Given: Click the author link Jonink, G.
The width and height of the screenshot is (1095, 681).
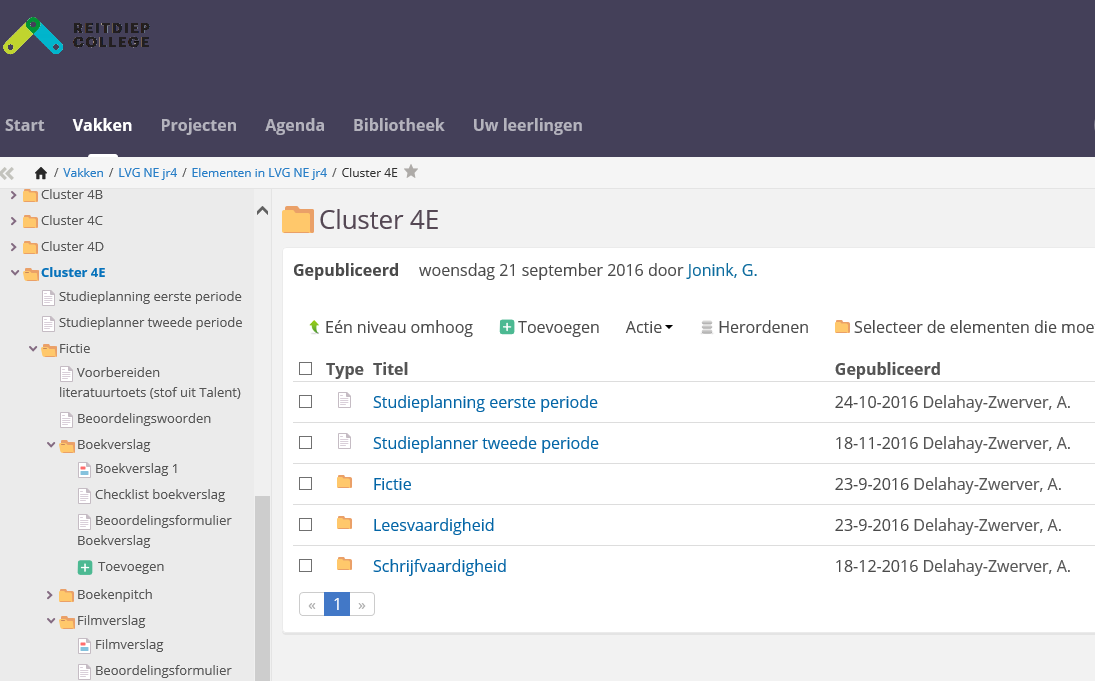Looking at the screenshot, I should (x=722, y=270).
